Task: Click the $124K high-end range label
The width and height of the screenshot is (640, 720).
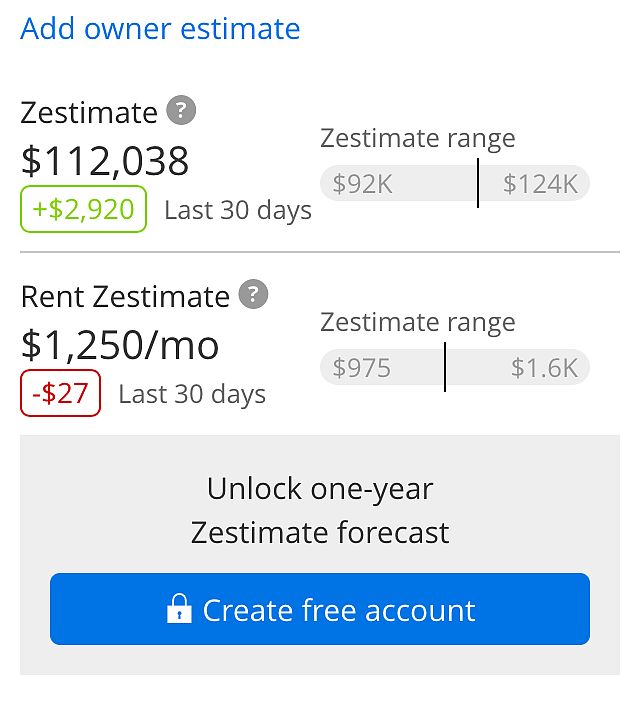Action: coord(541,184)
